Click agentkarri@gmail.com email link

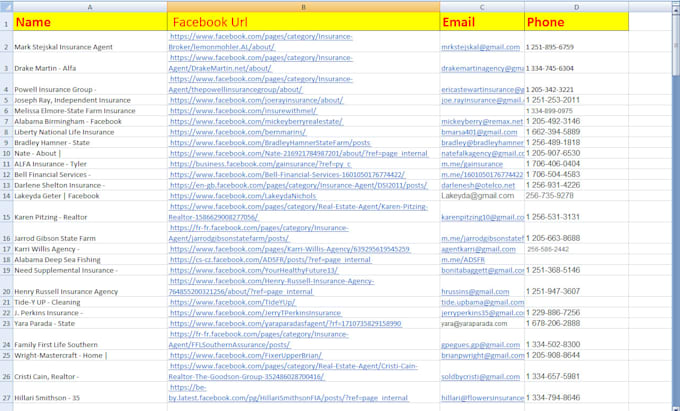click(x=478, y=249)
